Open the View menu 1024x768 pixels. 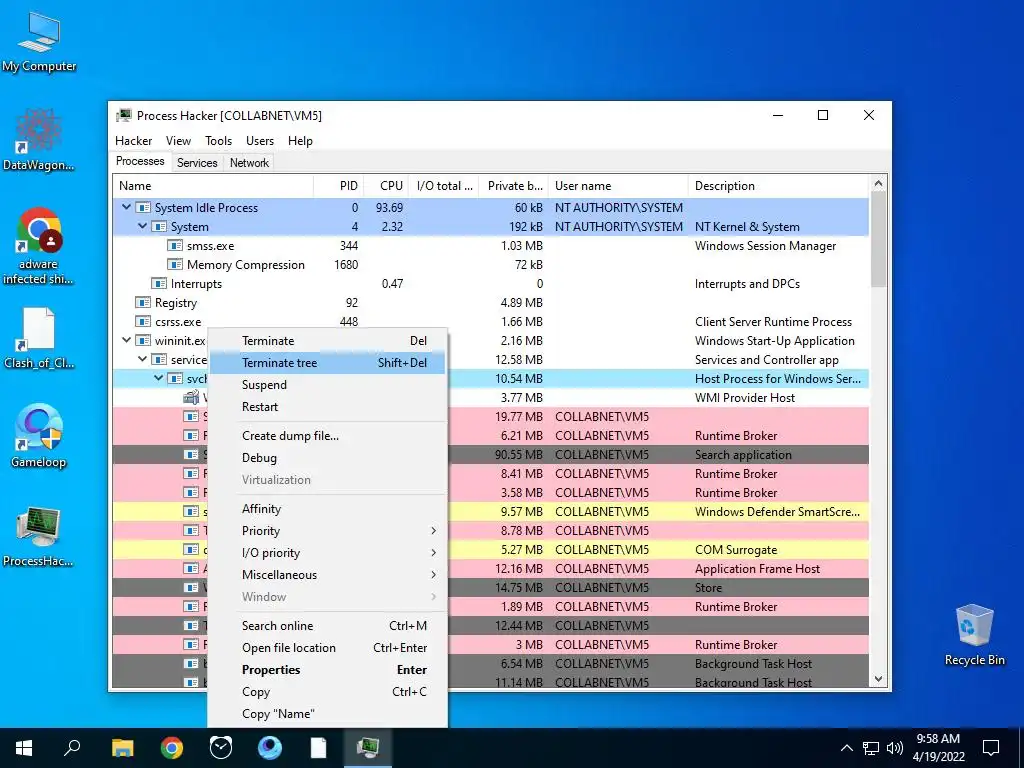(178, 140)
